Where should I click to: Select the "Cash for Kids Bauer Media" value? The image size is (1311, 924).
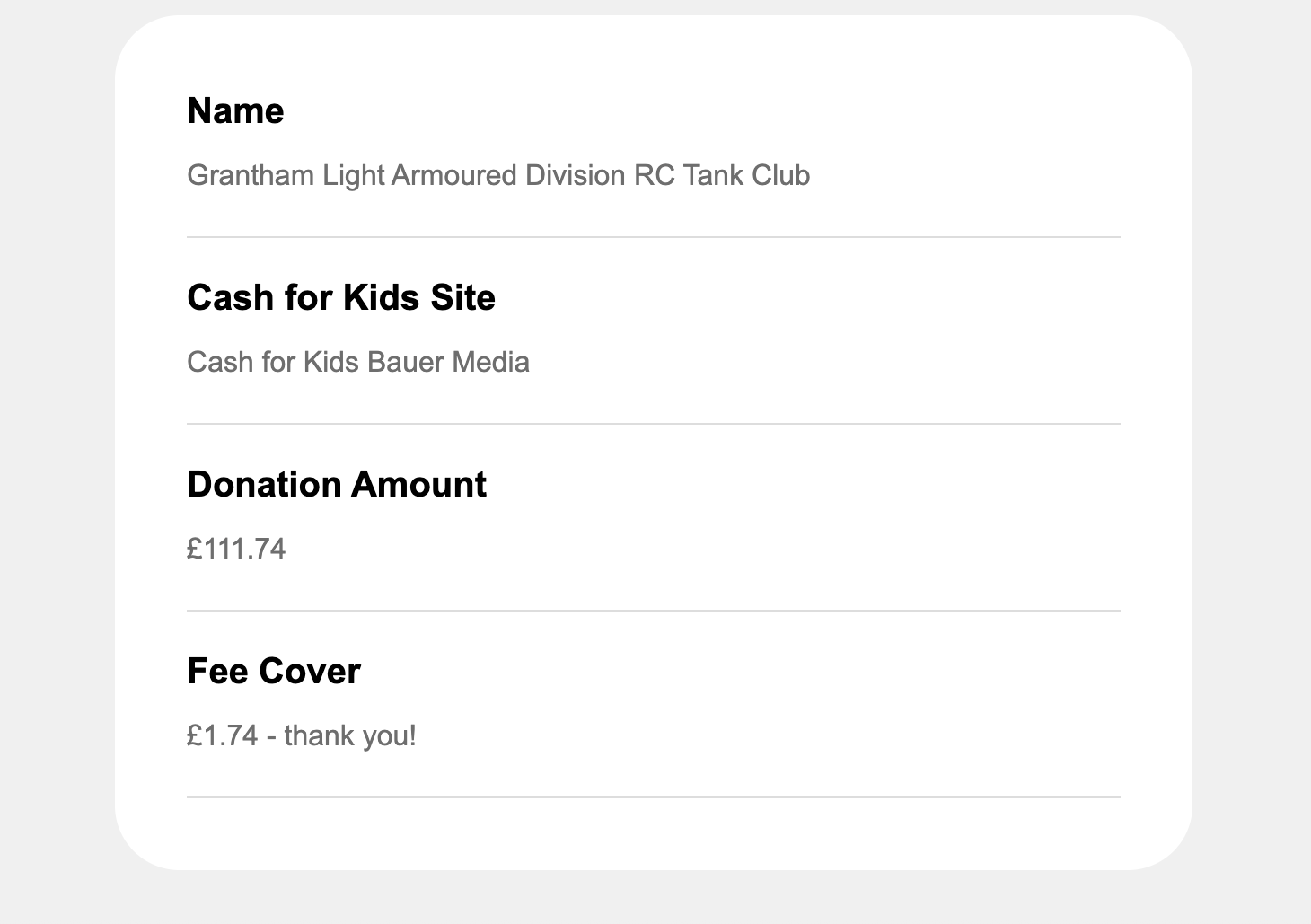pyautogui.click(x=358, y=362)
